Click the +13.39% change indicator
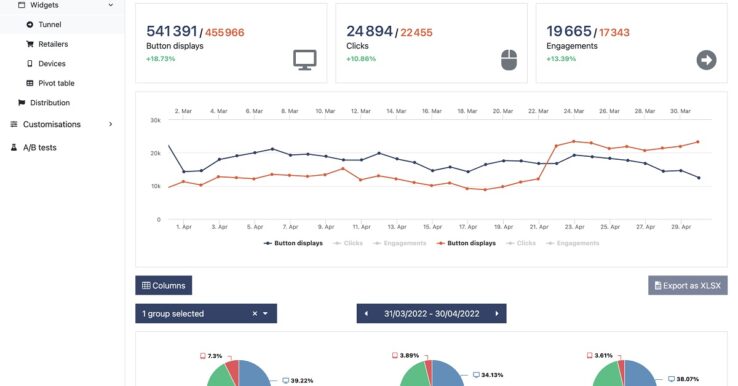 pos(561,59)
